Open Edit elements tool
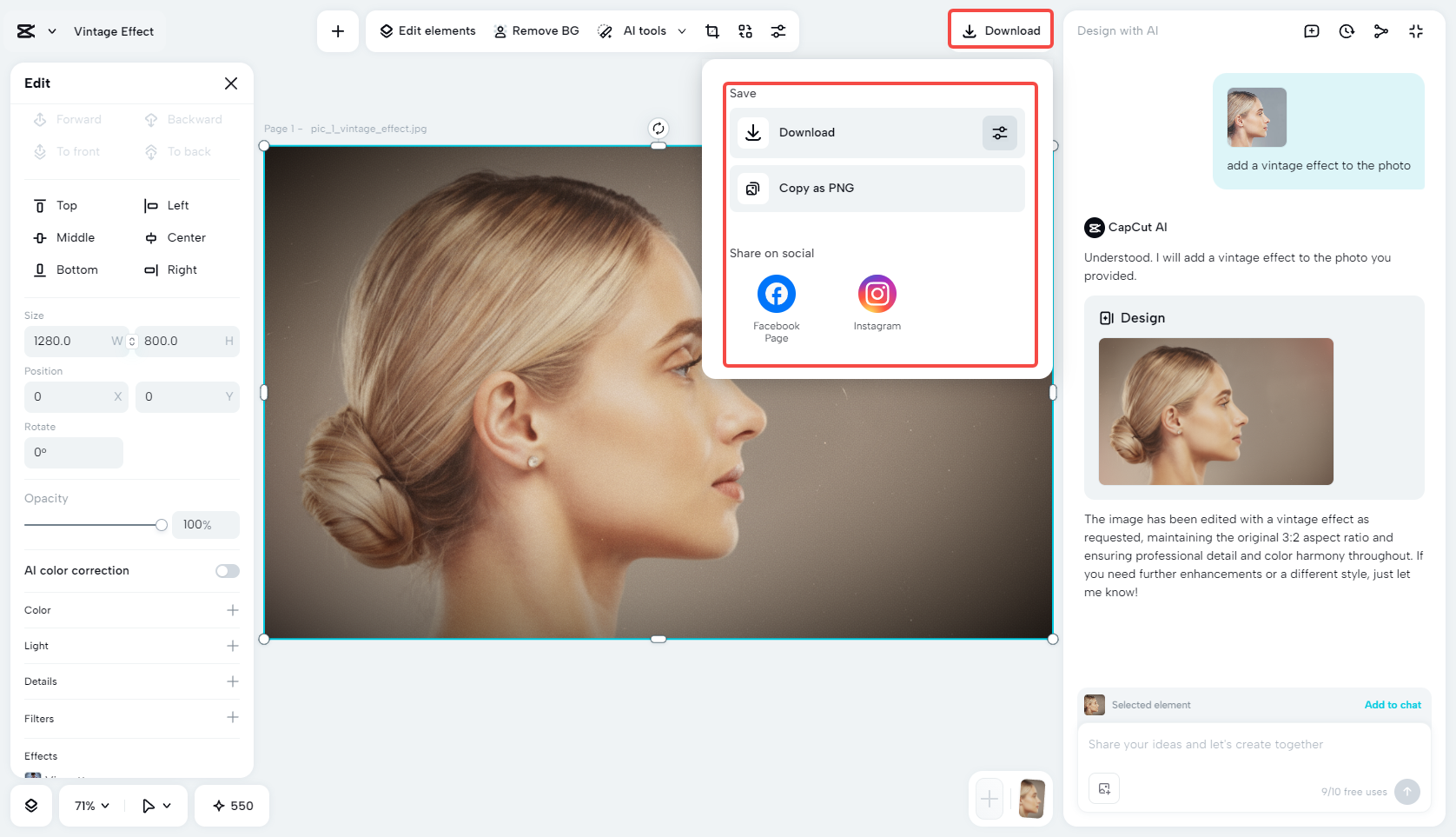Viewport: 1456px width, 837px height. pos(427,31)
